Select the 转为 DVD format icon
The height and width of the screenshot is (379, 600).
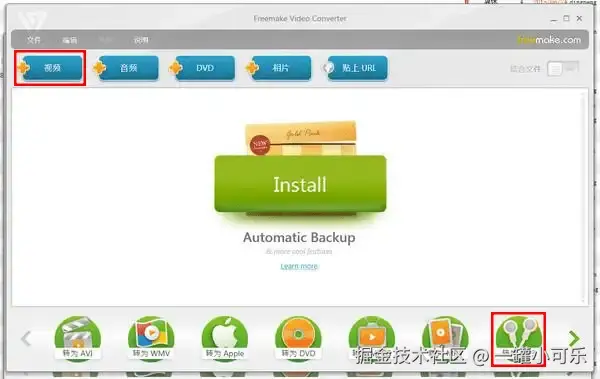point(298,338)
